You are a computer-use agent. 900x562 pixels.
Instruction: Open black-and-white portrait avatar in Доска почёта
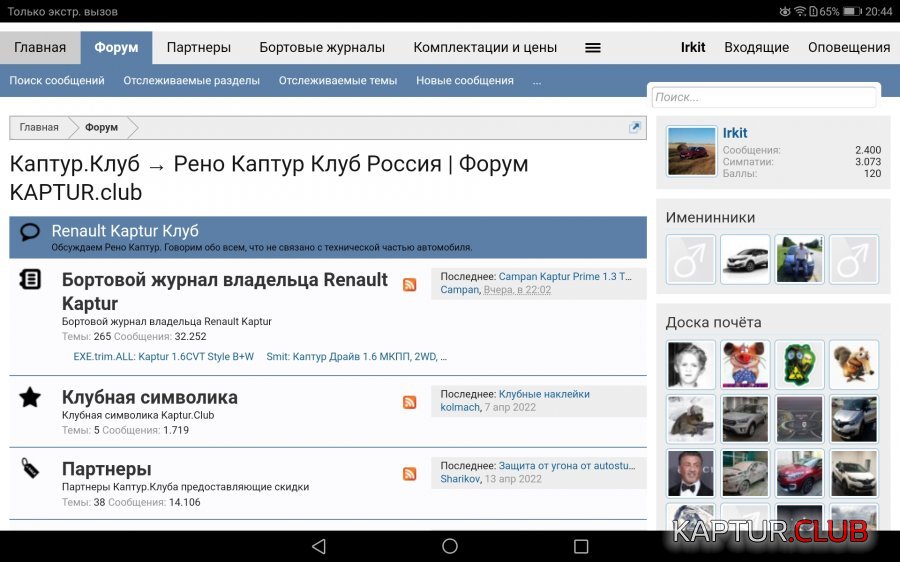(x=691, y=365)
